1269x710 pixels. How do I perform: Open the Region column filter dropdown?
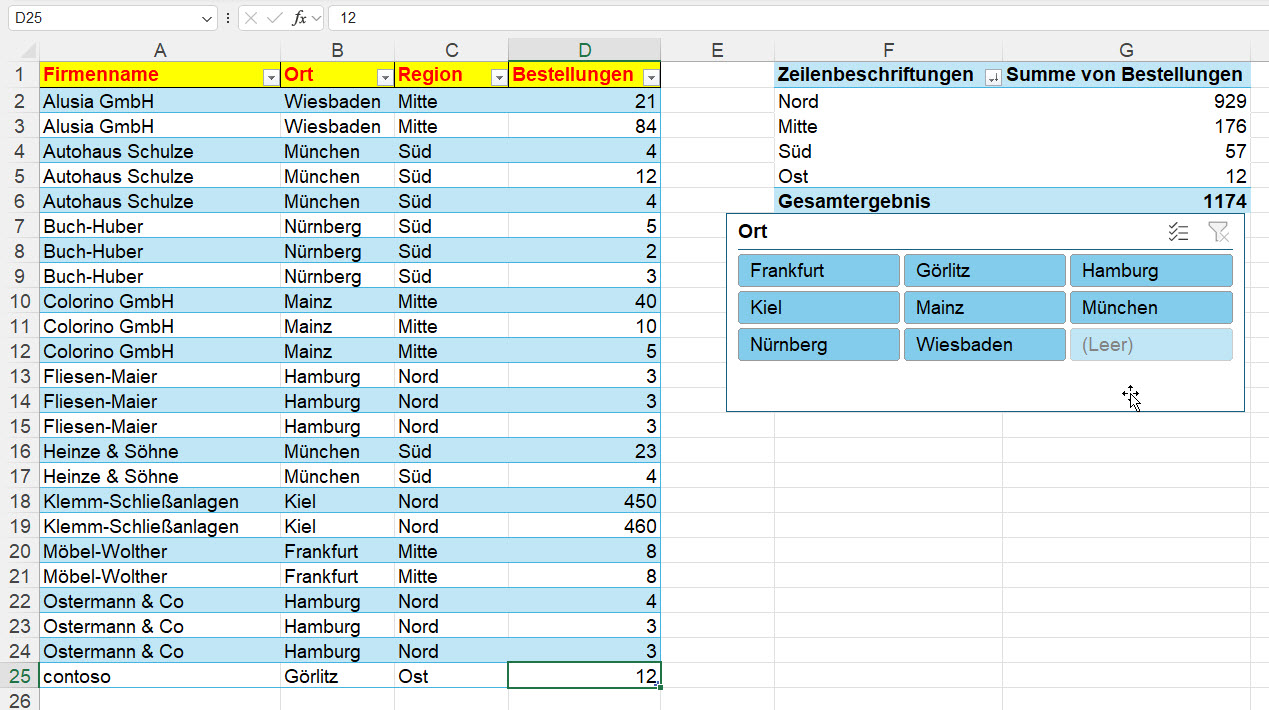coord(498,77)
